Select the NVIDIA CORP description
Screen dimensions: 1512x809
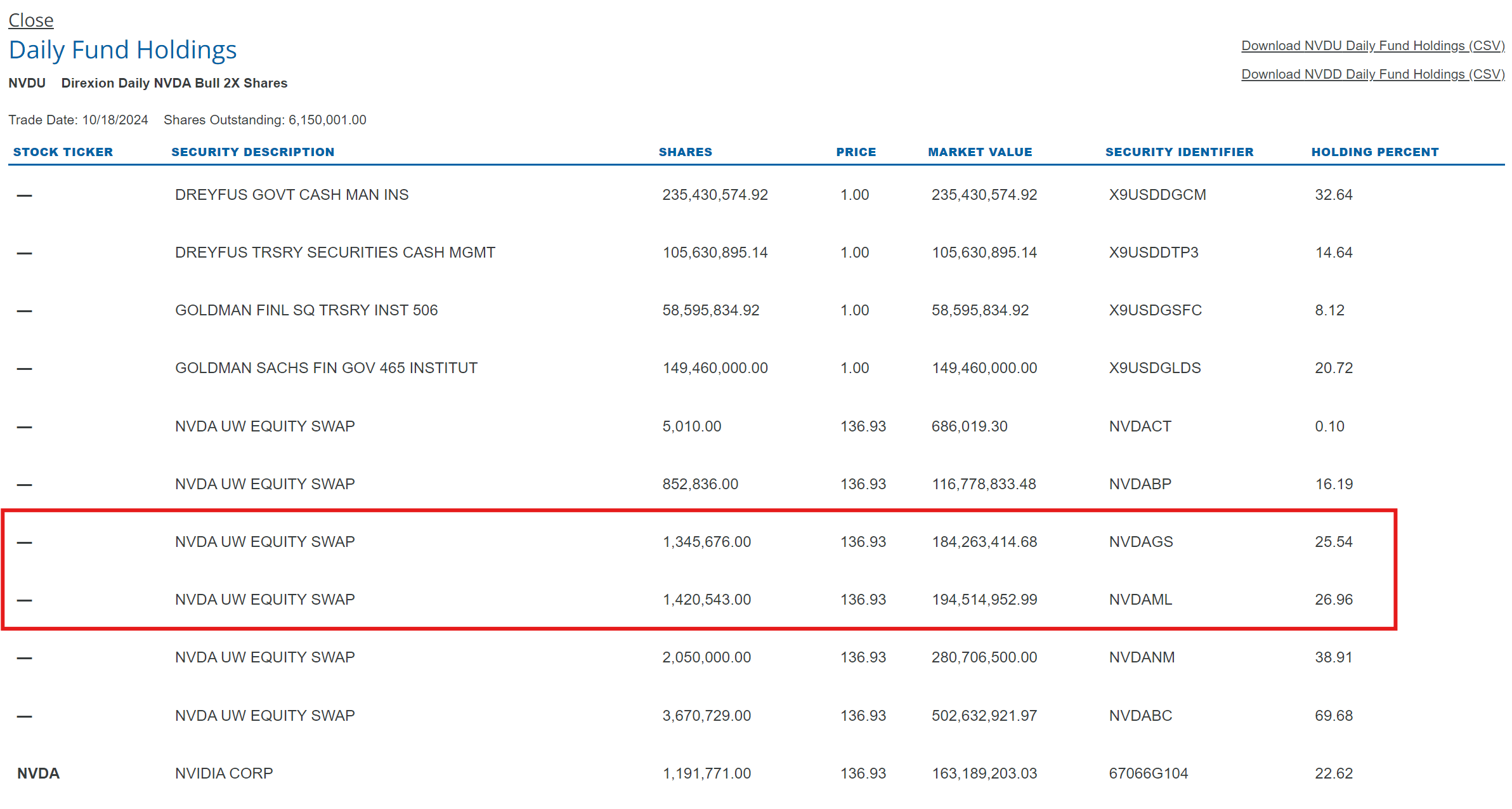point(223,773)
